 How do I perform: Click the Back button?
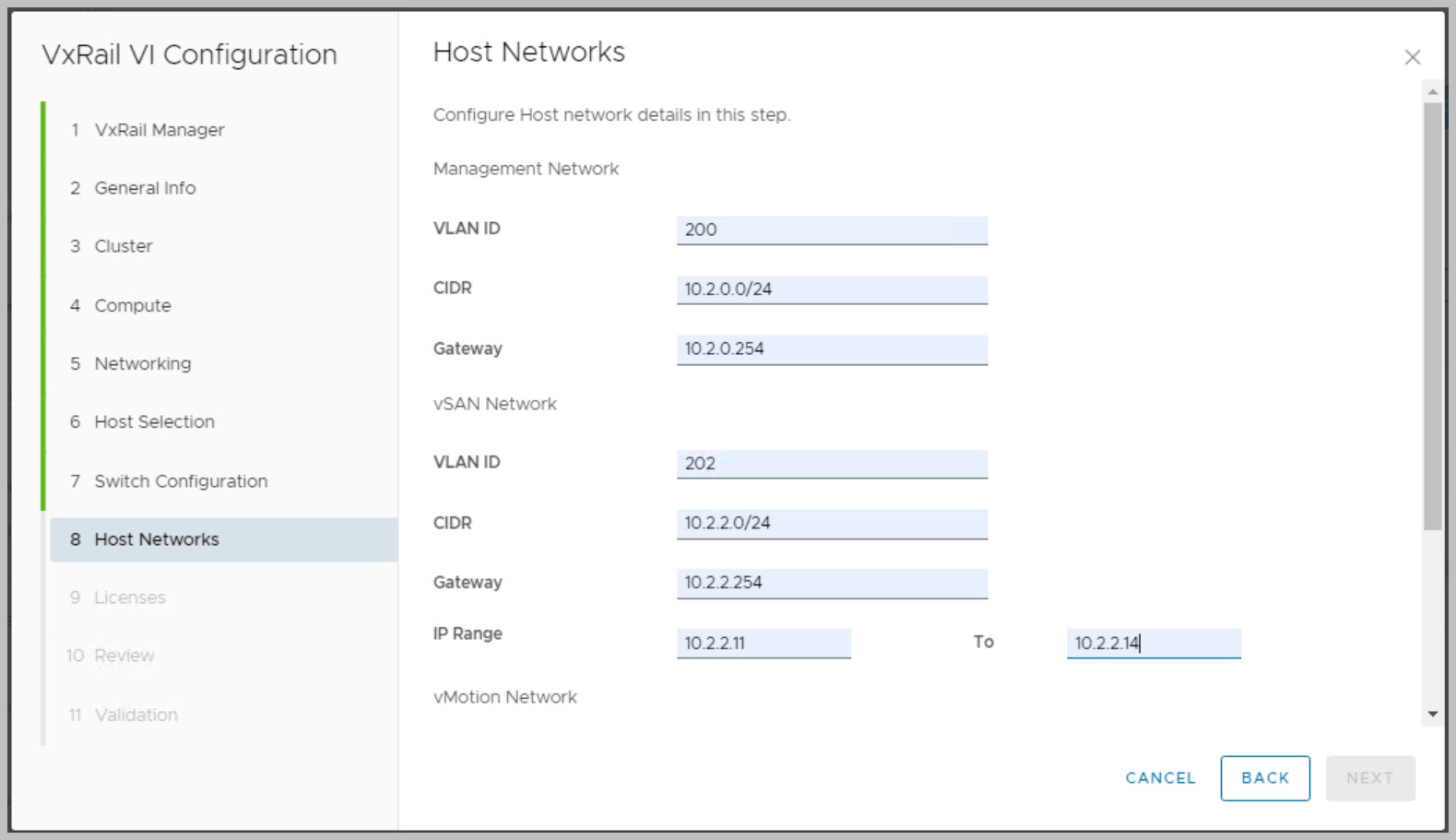click(1264, 778)
